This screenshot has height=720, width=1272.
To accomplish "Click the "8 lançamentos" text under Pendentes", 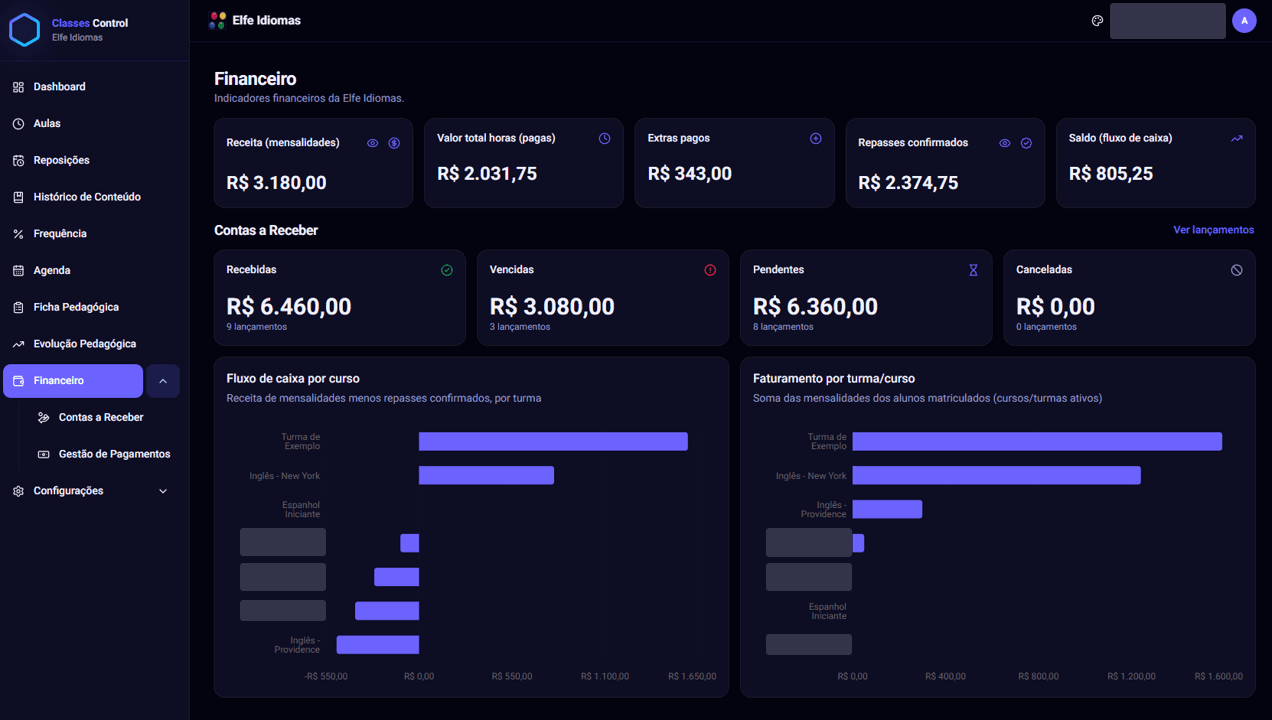I will pyautogui.click(x=783, y=327).
